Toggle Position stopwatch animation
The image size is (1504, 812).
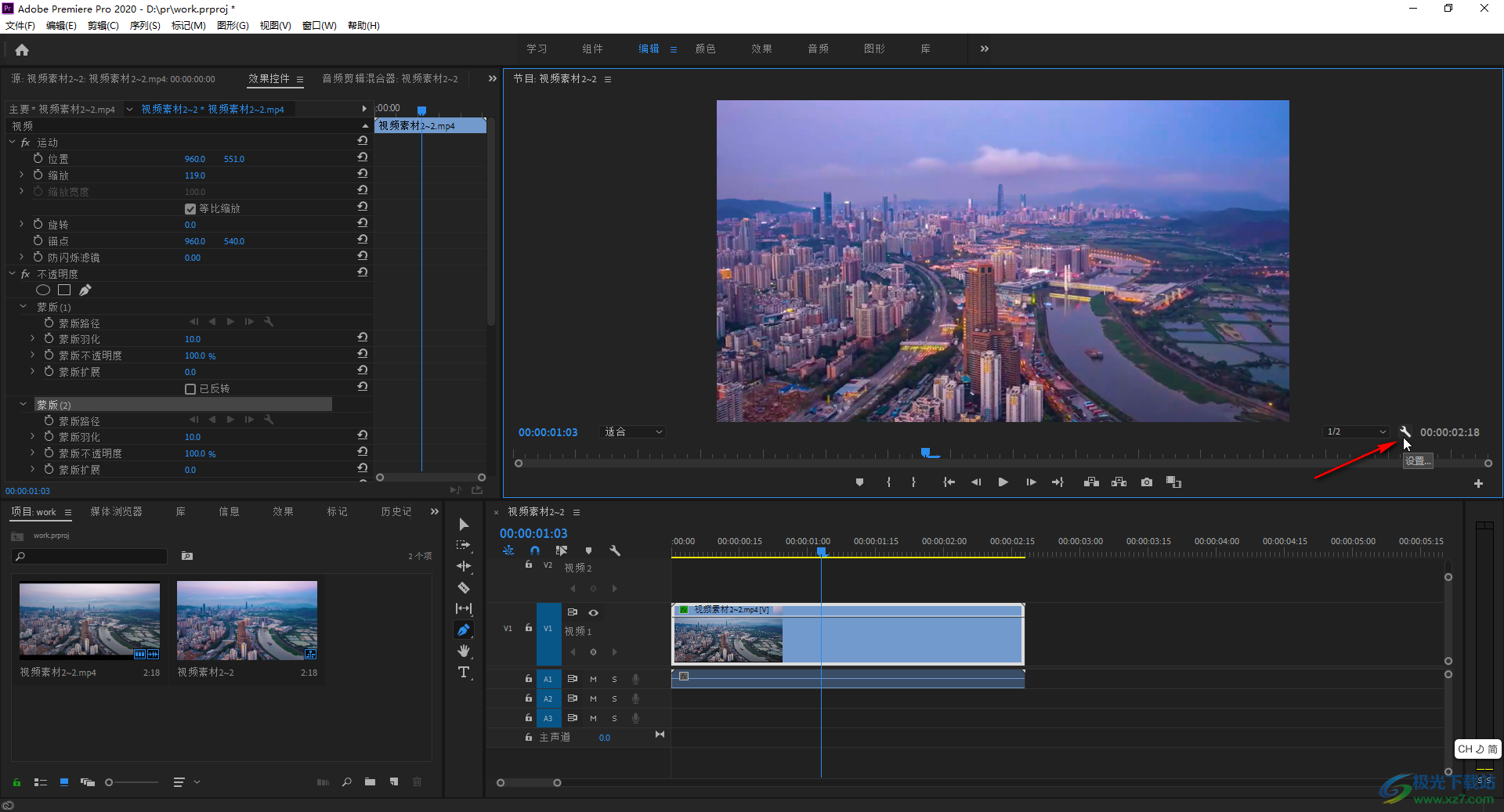[38, 159]
